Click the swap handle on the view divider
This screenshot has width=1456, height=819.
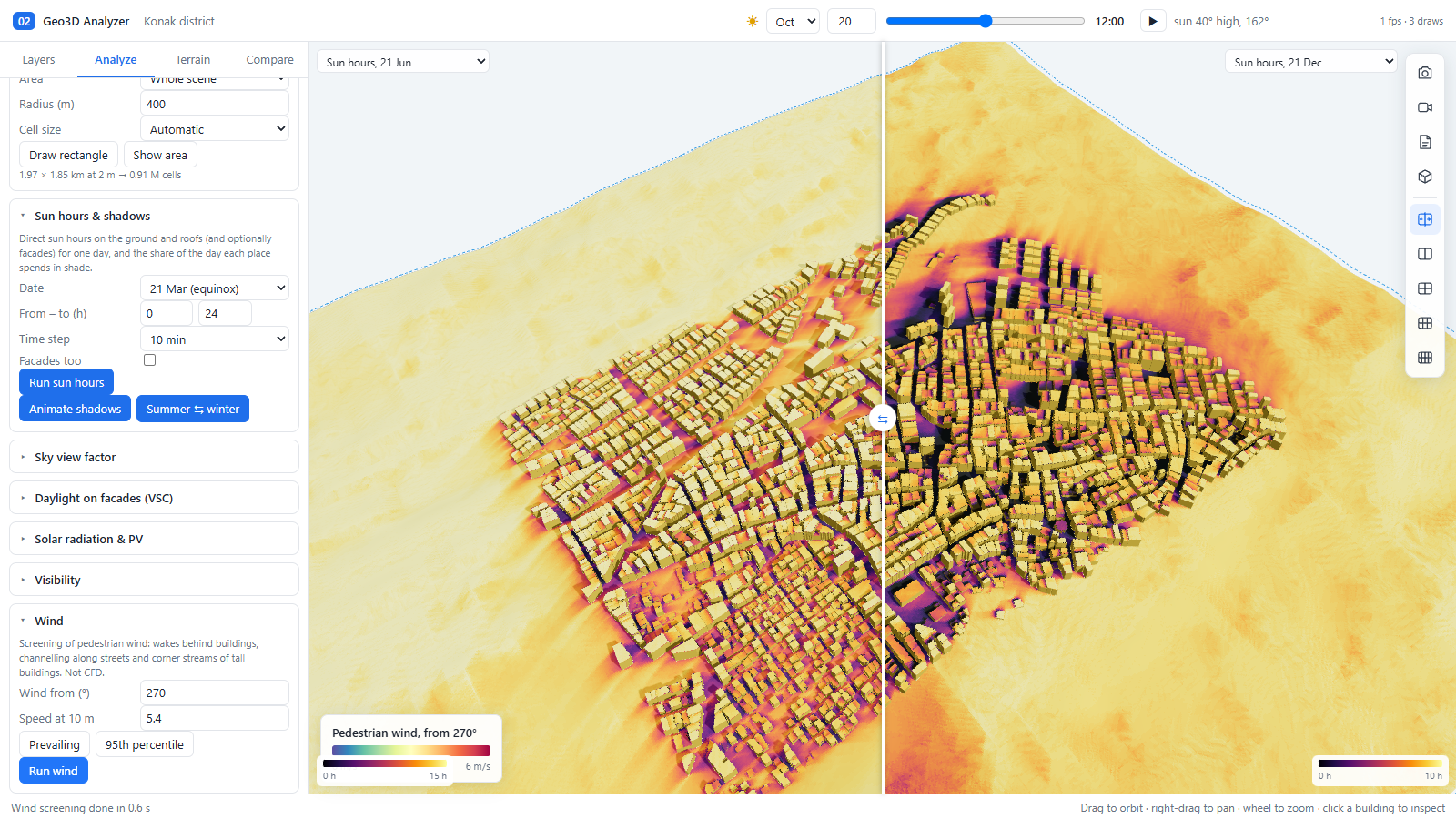(x=882, y=419)
